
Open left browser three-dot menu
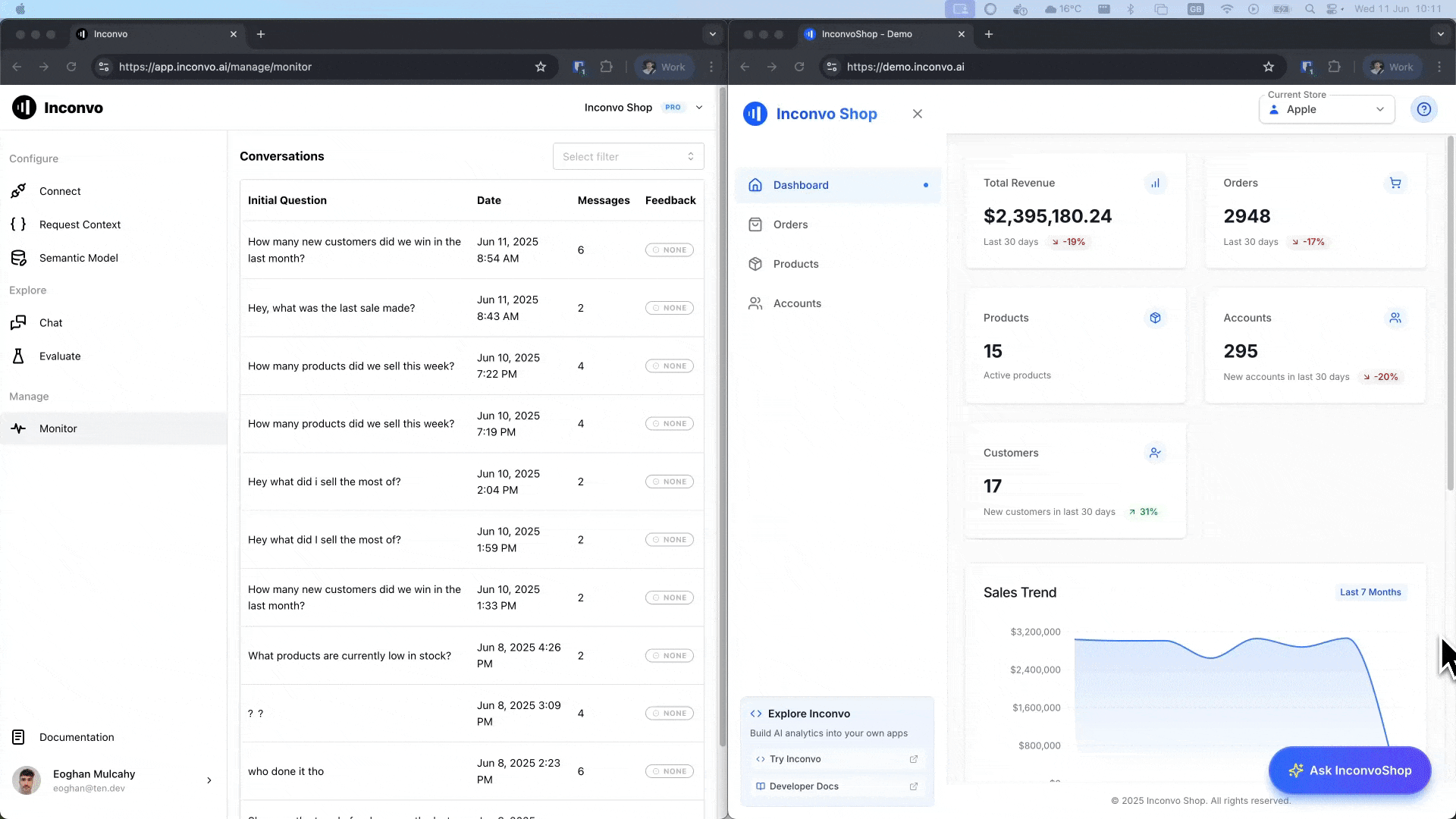point(711,67)
